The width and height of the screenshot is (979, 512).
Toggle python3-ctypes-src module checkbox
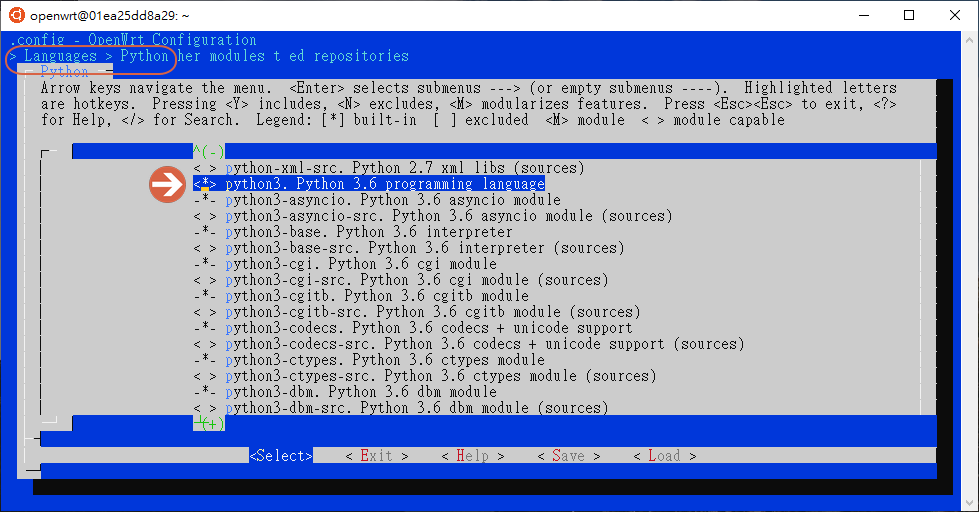coord(205,377)
